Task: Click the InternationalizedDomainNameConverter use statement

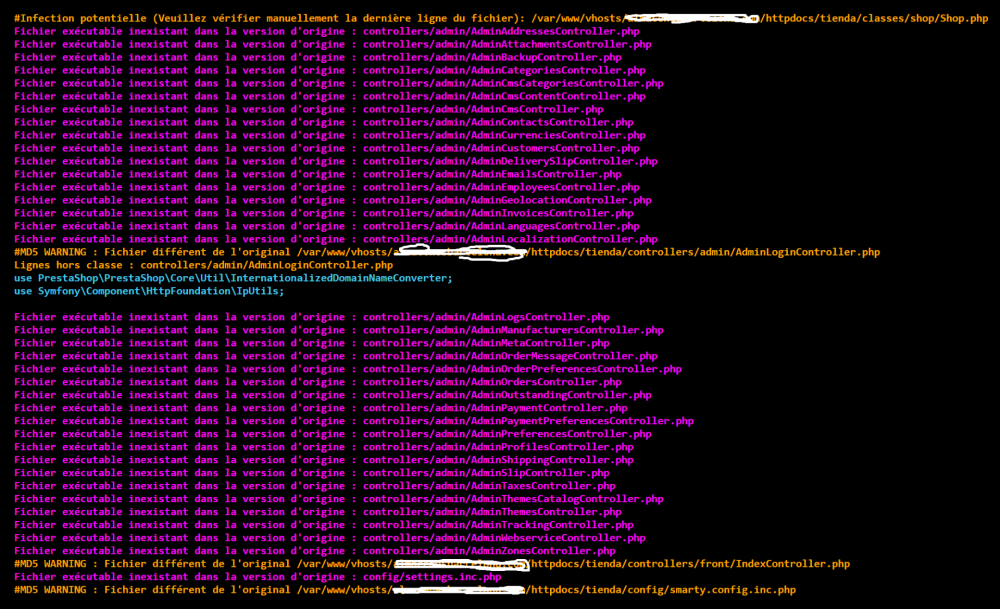Action: click(233, 278)
